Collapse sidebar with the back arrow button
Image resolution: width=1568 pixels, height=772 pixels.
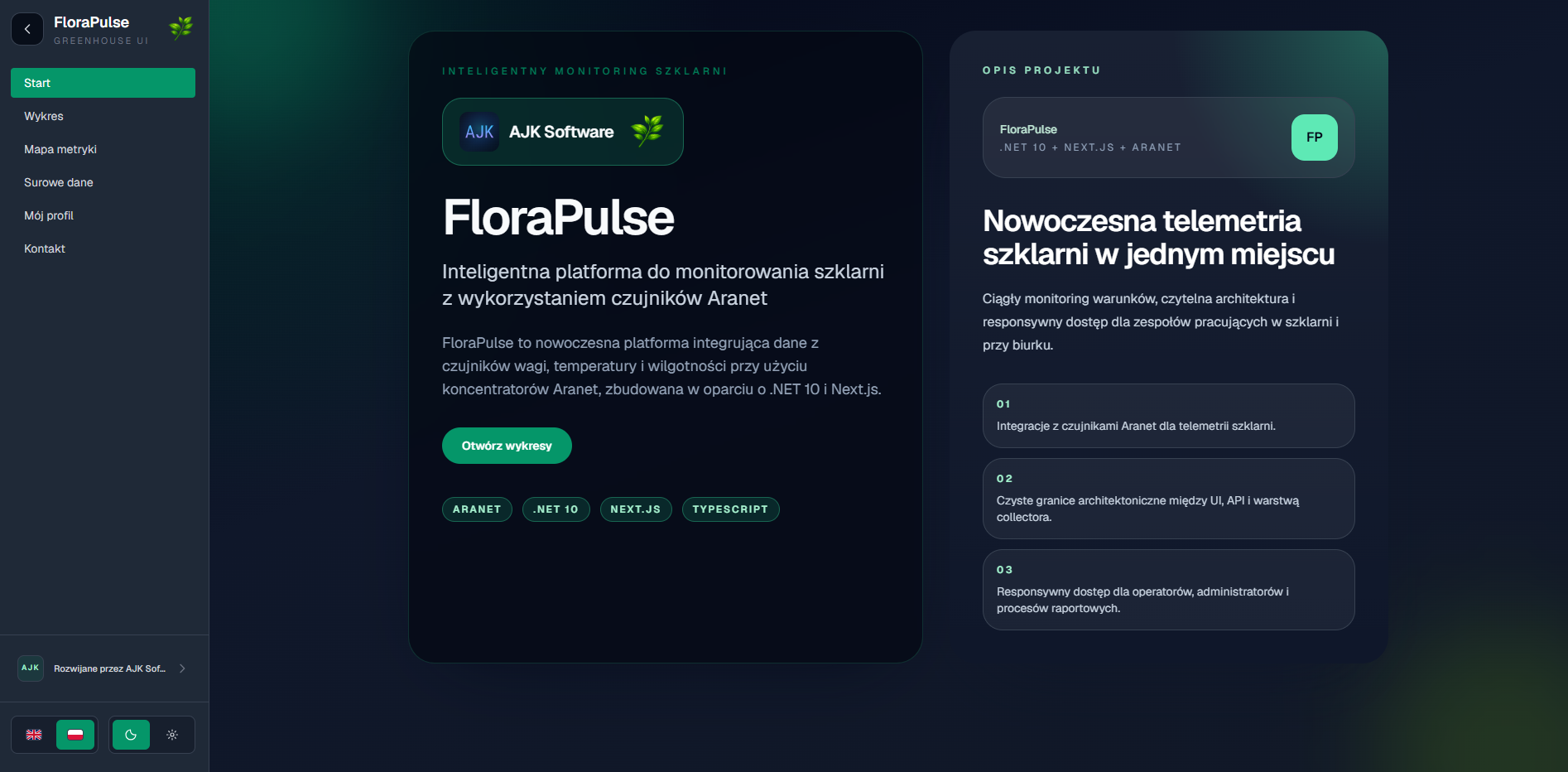[27, 29]
